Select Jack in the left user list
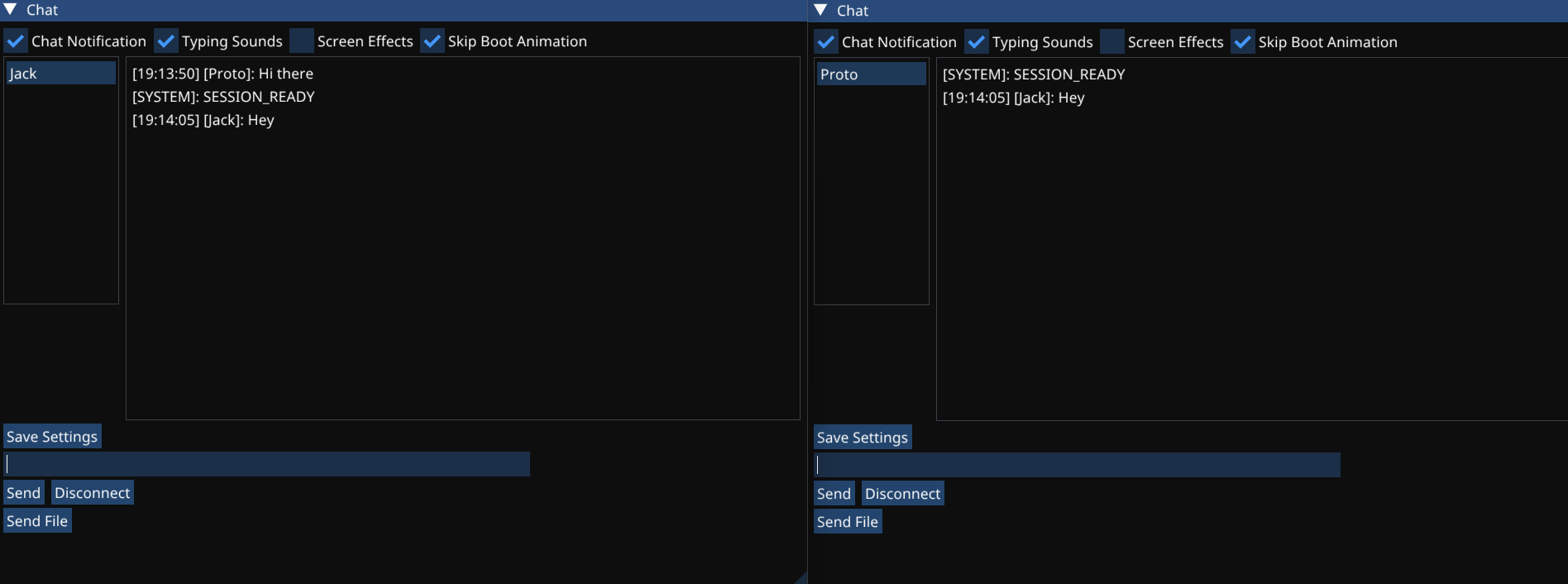1568x584 pixels. [60, 74]
